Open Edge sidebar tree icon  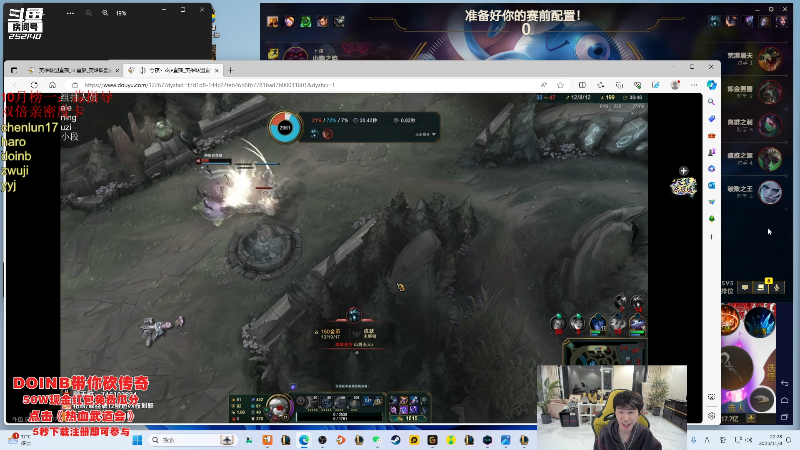(711, 219)
